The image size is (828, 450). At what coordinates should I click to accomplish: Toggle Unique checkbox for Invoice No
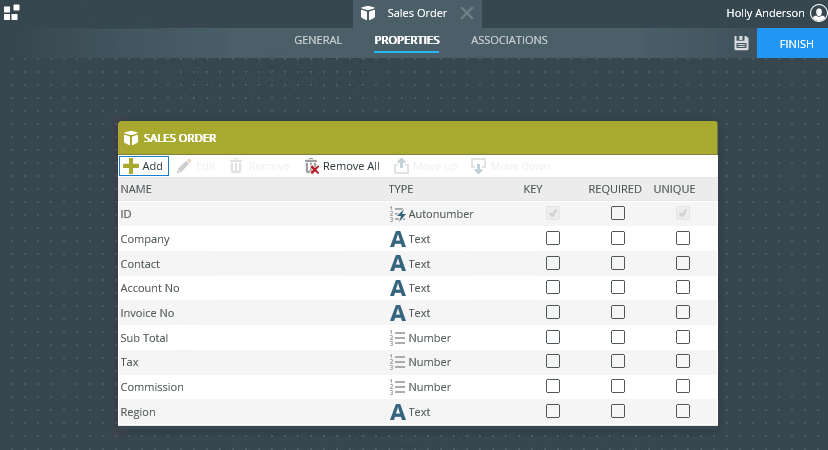[x=683, y=312]
